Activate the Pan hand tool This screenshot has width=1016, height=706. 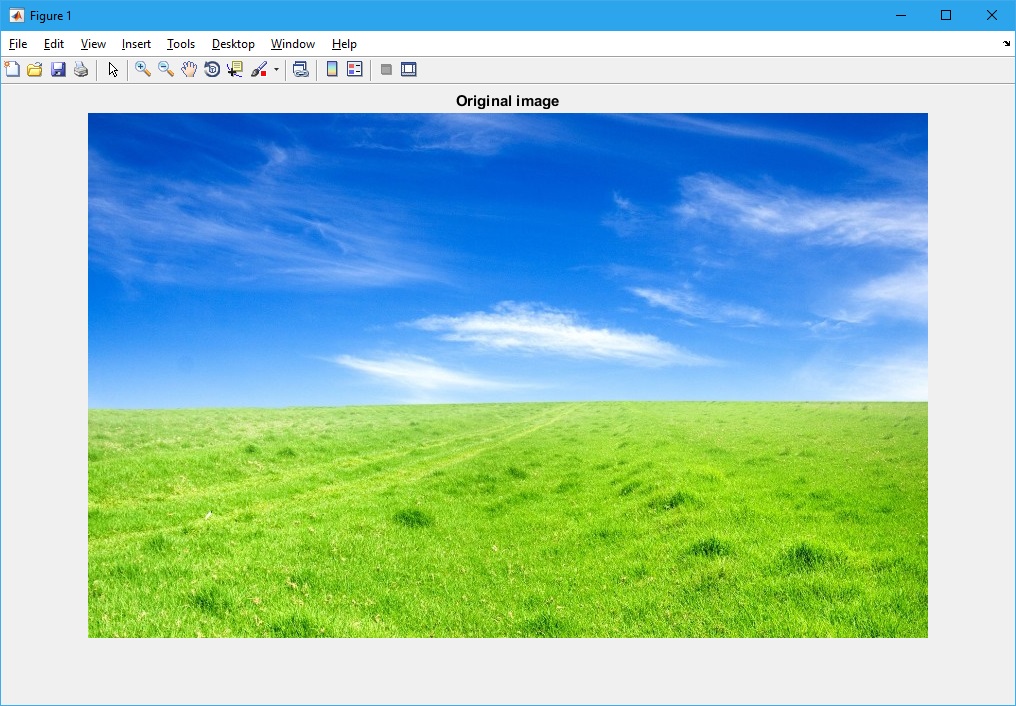click(189, 70)
